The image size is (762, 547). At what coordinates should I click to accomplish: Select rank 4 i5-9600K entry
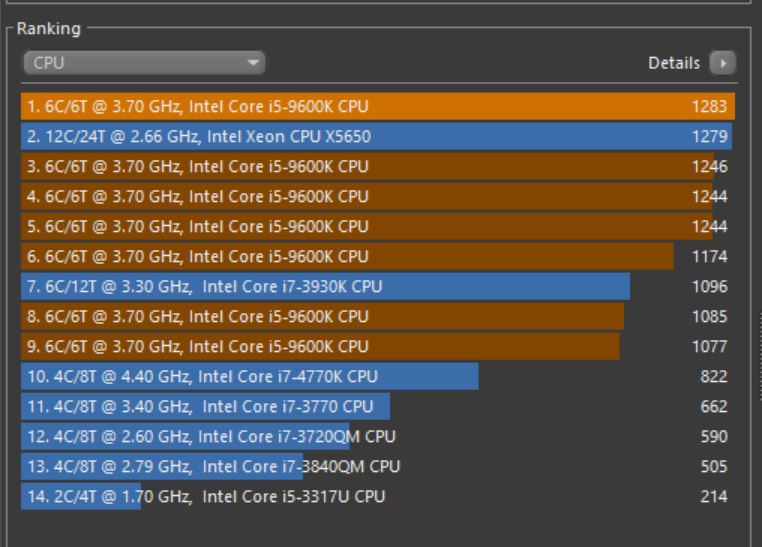pyautogui.click(x=378, y=197)
